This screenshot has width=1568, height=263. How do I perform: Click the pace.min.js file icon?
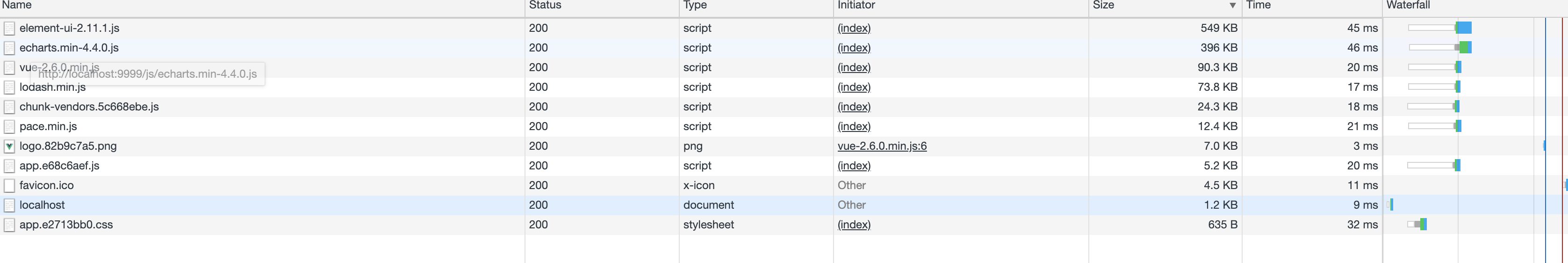pos(9,127)
